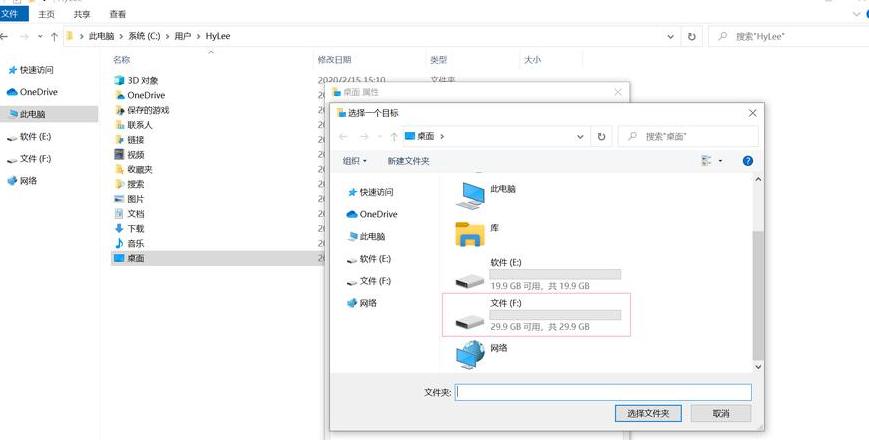The image size is (869, 440).
Task: Select the 搜索 folder
Action: (129, 184)
